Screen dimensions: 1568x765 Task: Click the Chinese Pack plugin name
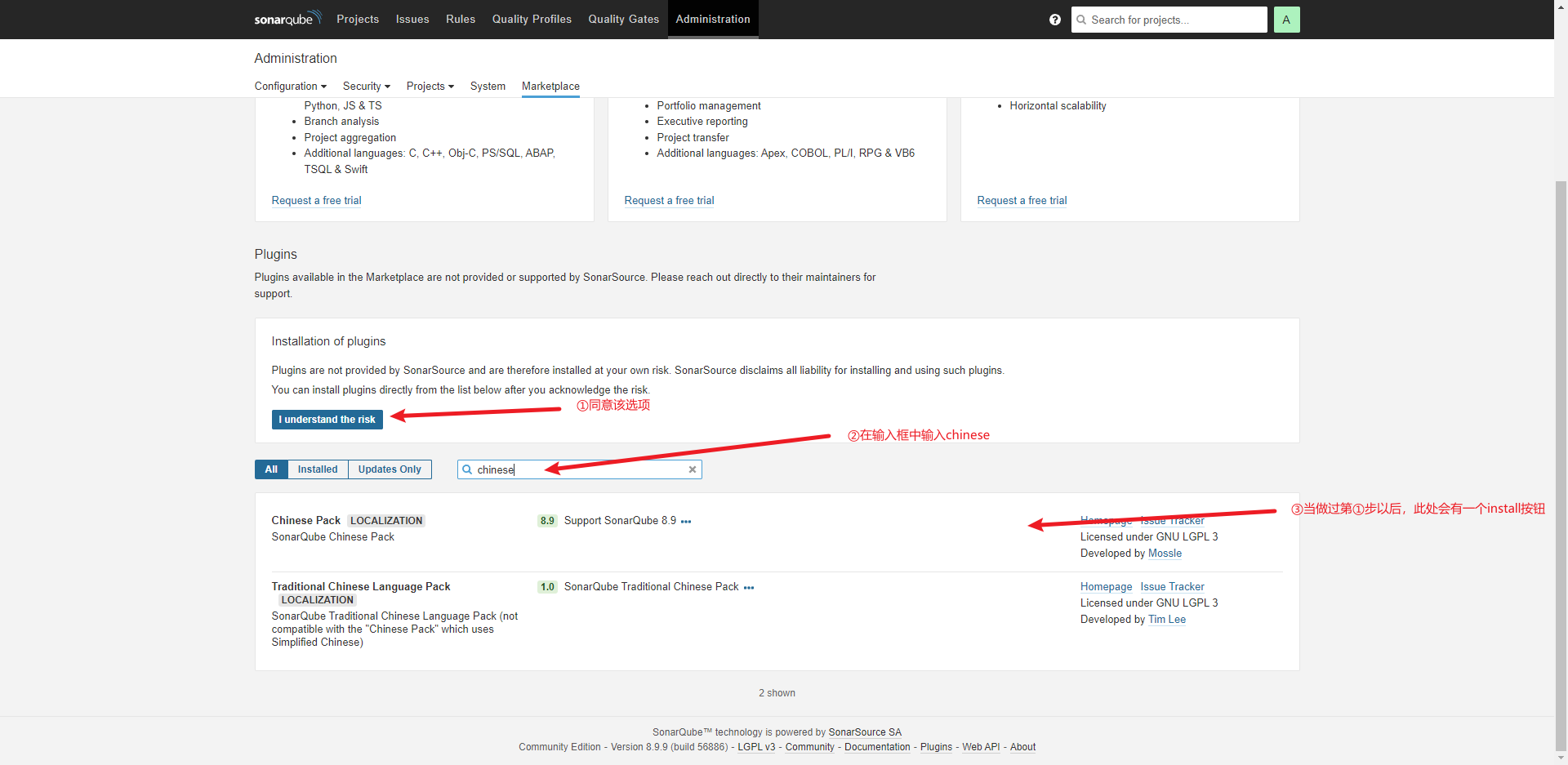[x=305, y=521]
